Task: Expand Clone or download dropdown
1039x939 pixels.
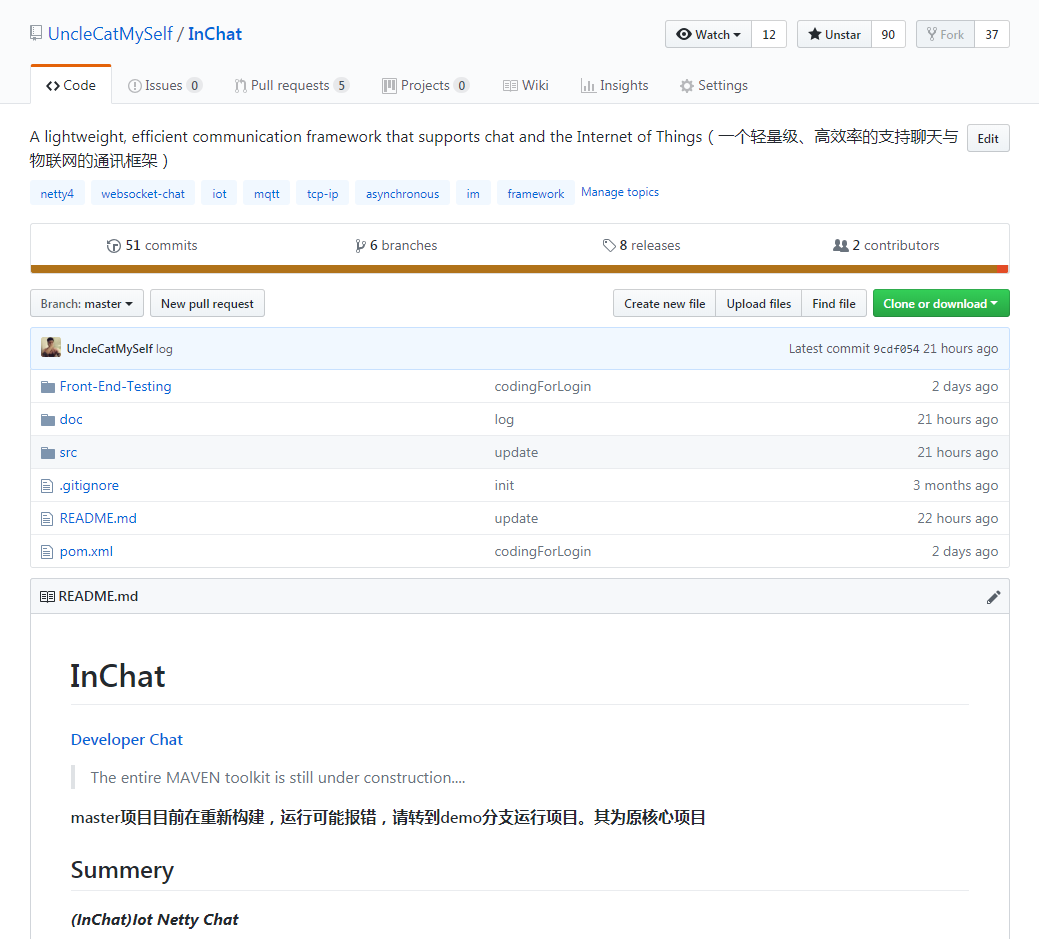Action: coord(941,304)
